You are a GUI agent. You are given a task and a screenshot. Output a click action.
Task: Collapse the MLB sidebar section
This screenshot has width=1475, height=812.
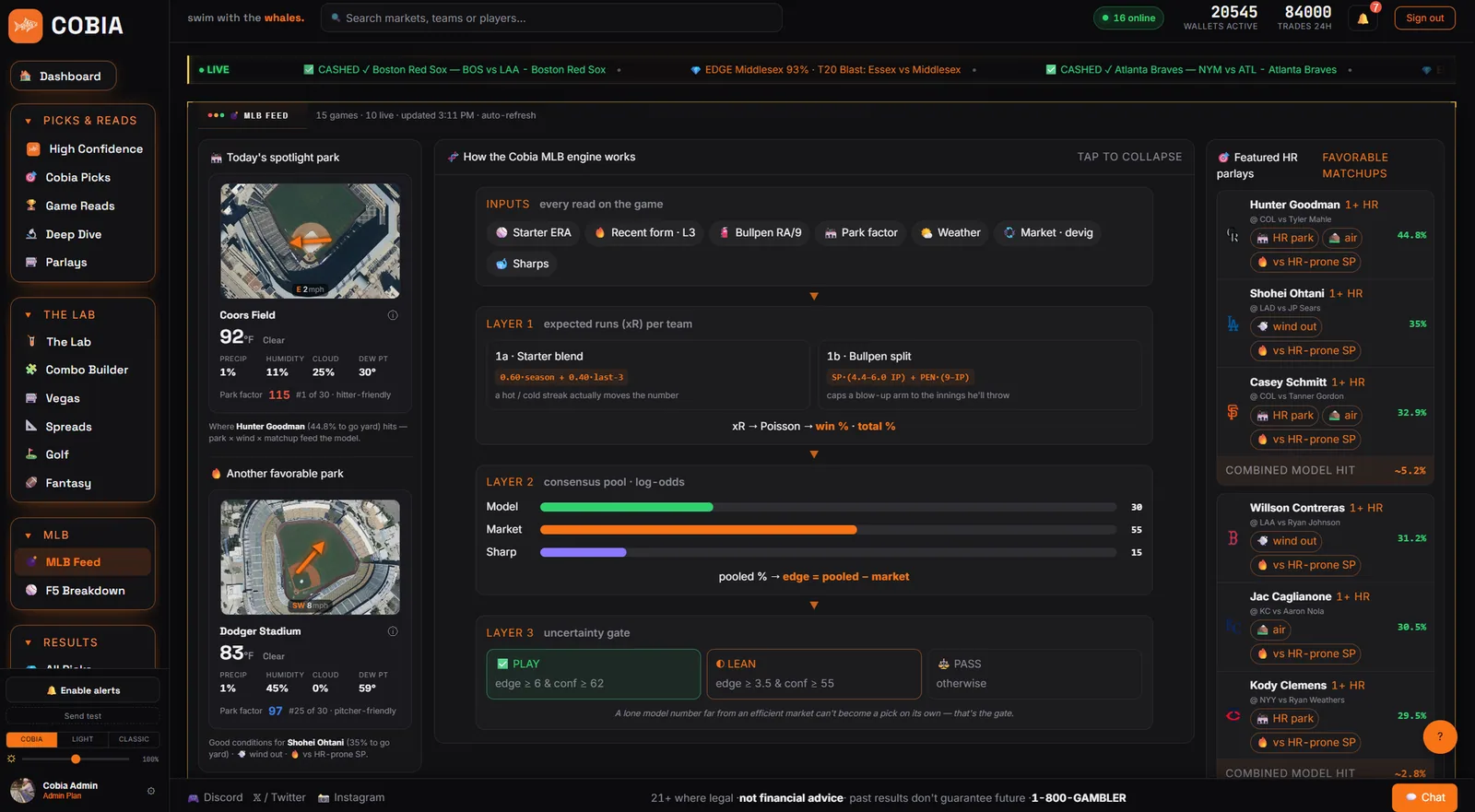click(83, 535)
